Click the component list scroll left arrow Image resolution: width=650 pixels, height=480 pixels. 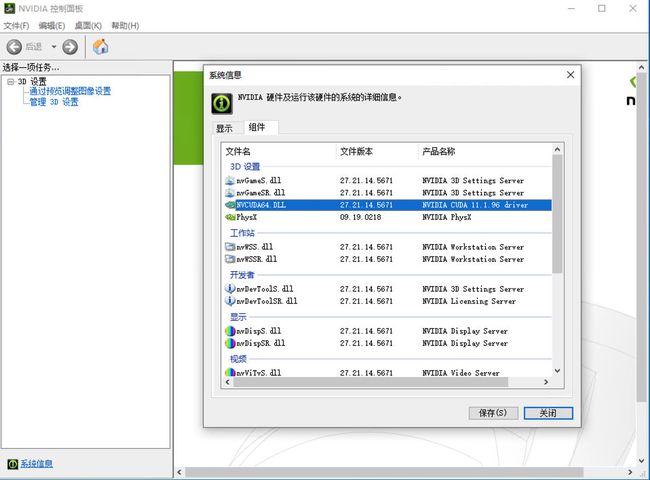(227, 382)
